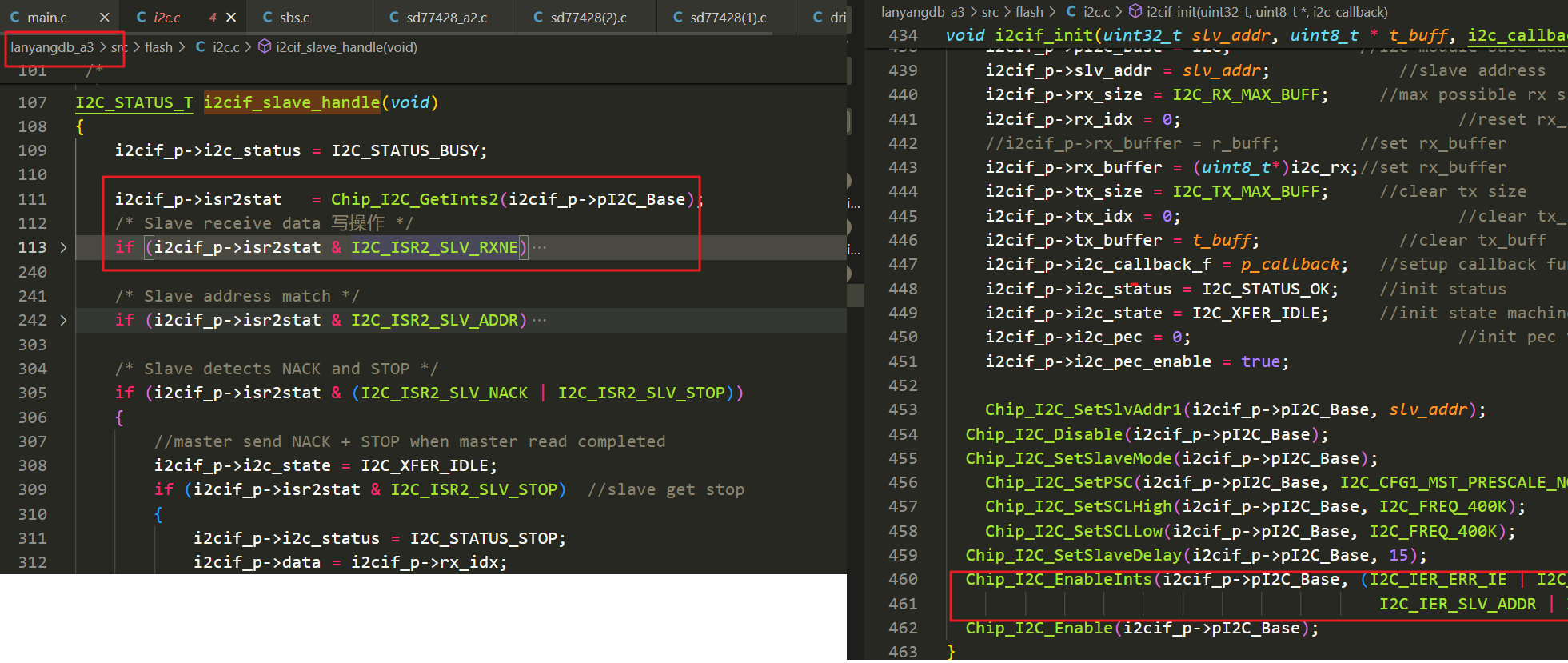Screen dimensions: 1568x663
Task: Click true value on line 451
Action: (1260, 361)
